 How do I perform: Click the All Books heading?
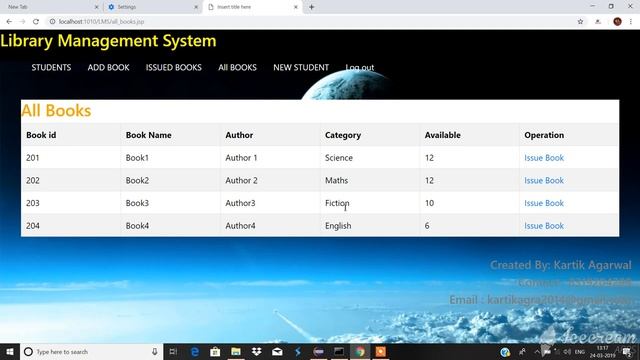[56, 111]
